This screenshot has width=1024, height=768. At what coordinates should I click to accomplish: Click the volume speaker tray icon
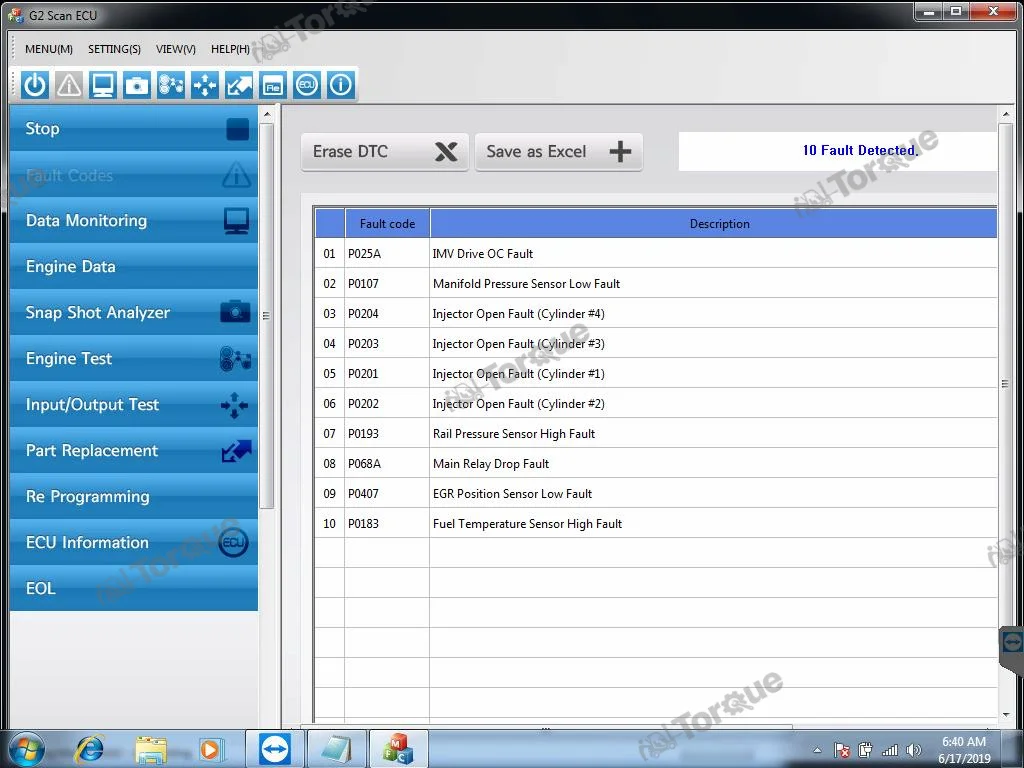point(914,750)
